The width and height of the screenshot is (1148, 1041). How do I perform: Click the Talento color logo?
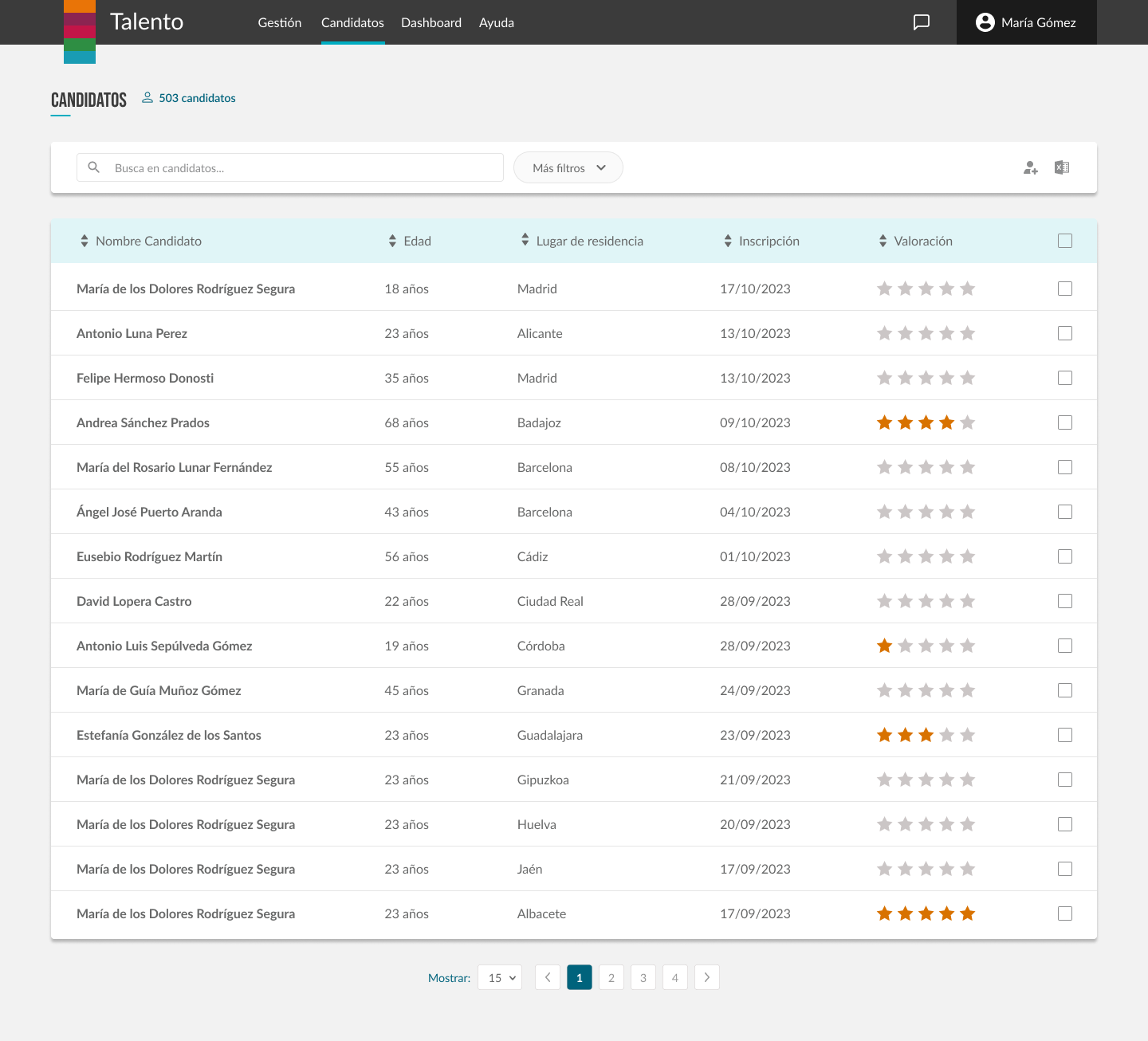[x=80, y=32]
